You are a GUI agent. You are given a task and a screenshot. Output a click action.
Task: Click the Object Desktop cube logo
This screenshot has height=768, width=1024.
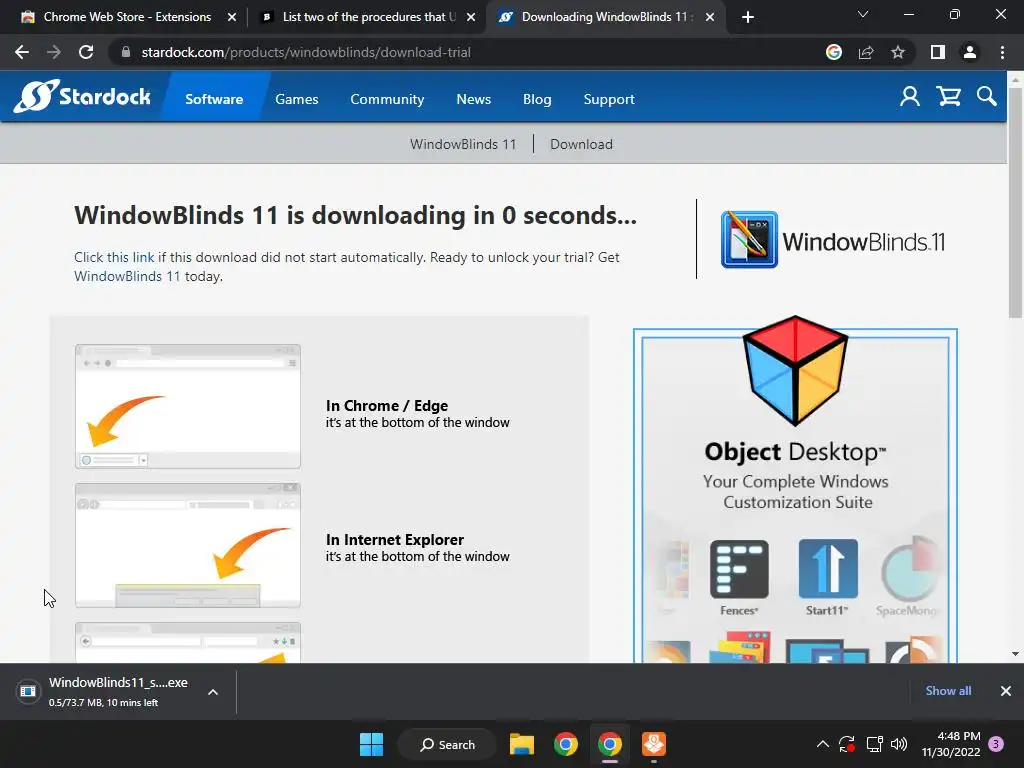[795, 370]
